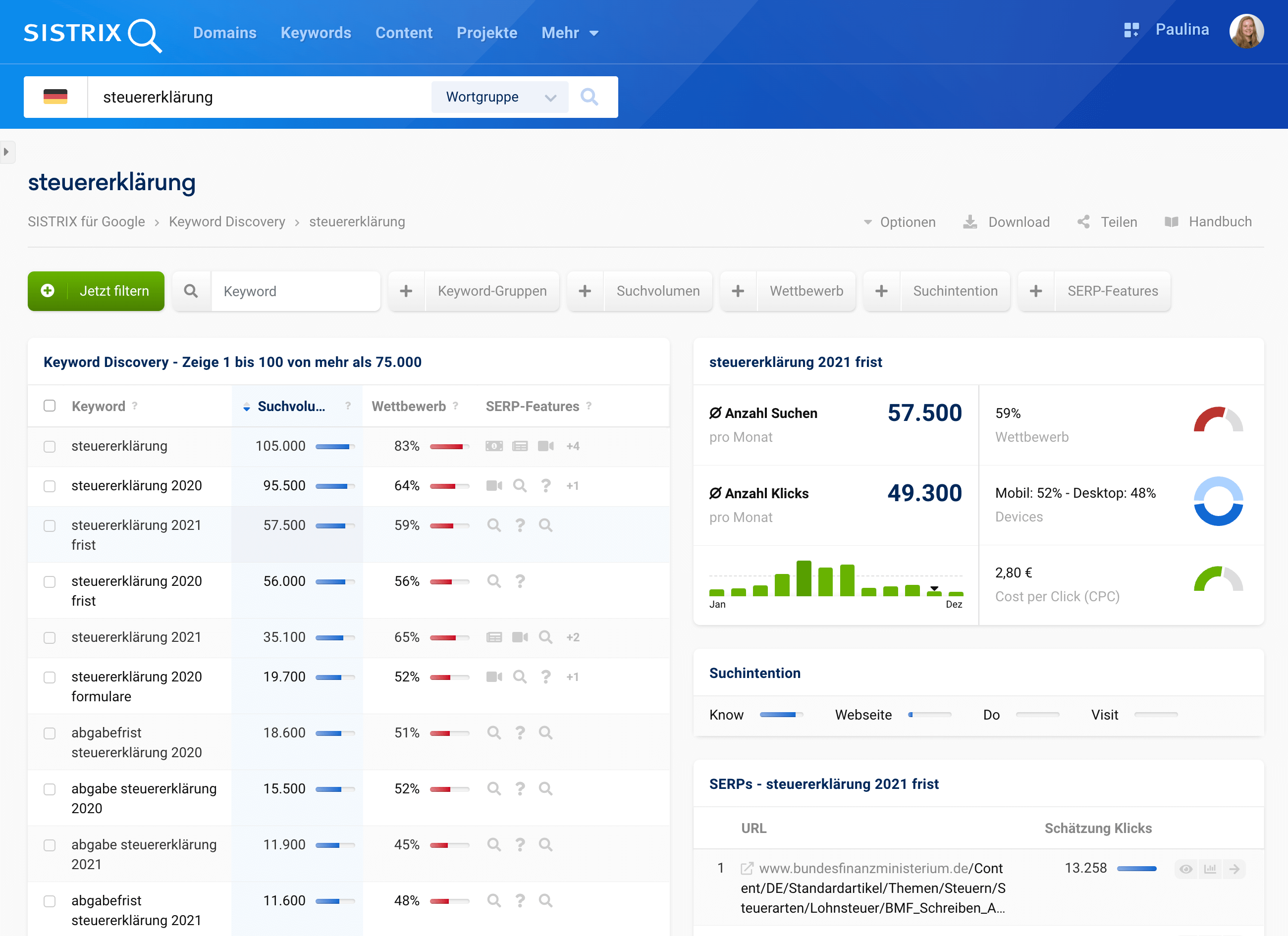Open the Mehr menu dropdown
The width and height of the screenshot is (1288, 936).
pos(570,33)
